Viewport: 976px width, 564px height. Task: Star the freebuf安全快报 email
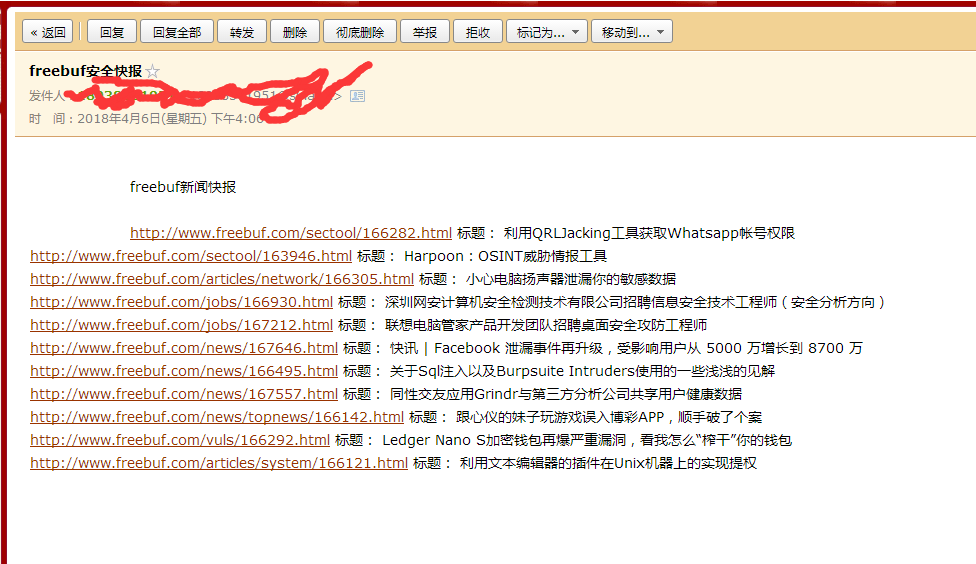[152, 72]
